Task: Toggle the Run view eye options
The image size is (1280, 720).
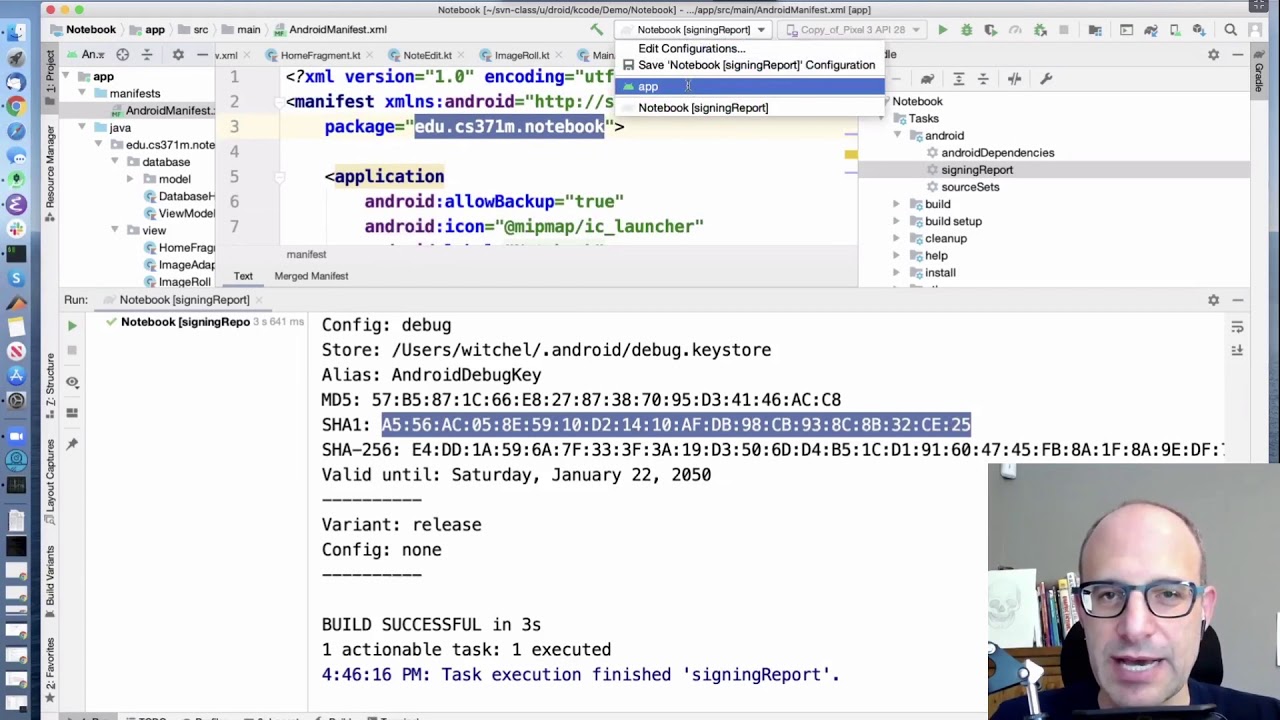Action: click(72, 382)
